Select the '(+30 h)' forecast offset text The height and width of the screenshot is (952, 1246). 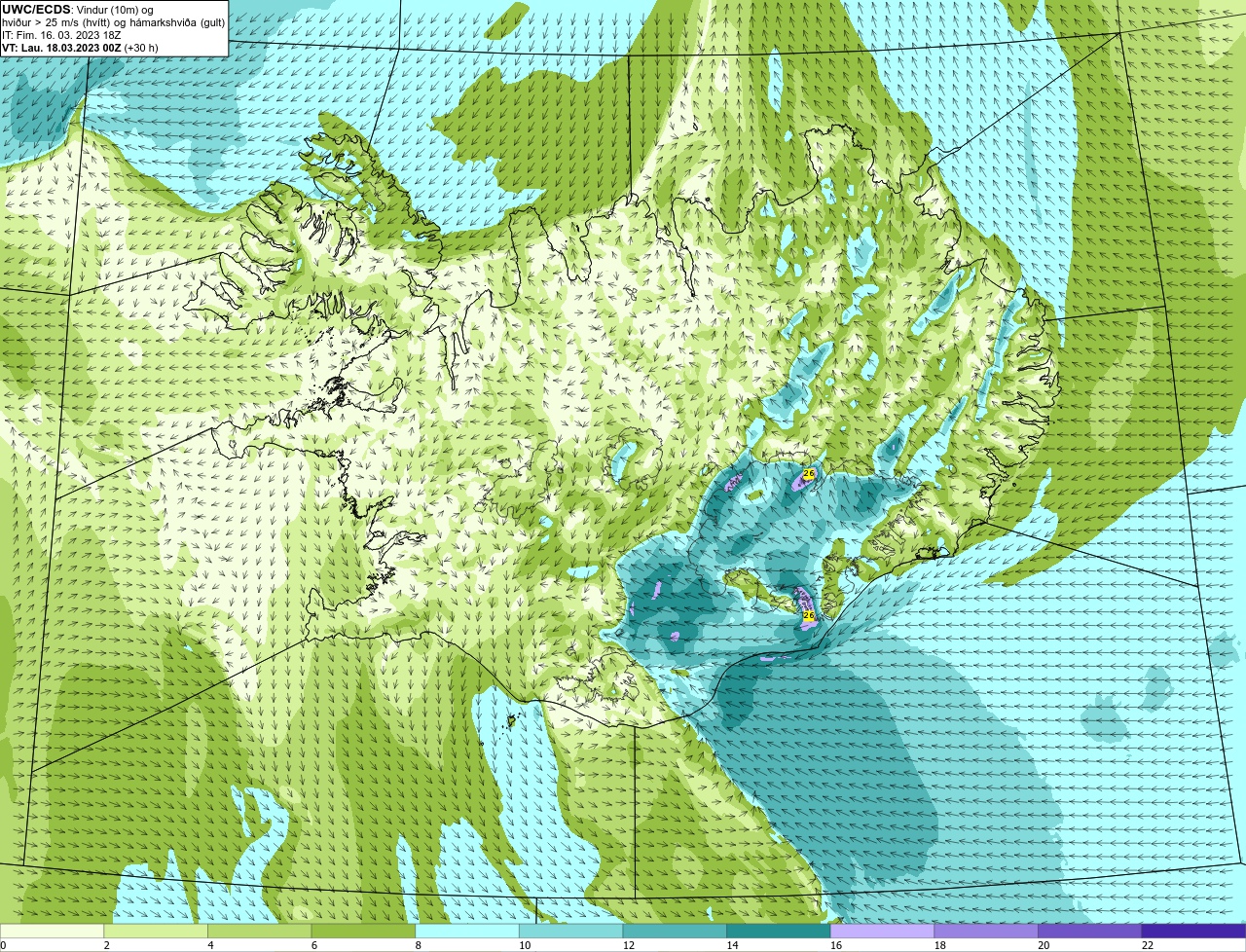coord(141,48)
